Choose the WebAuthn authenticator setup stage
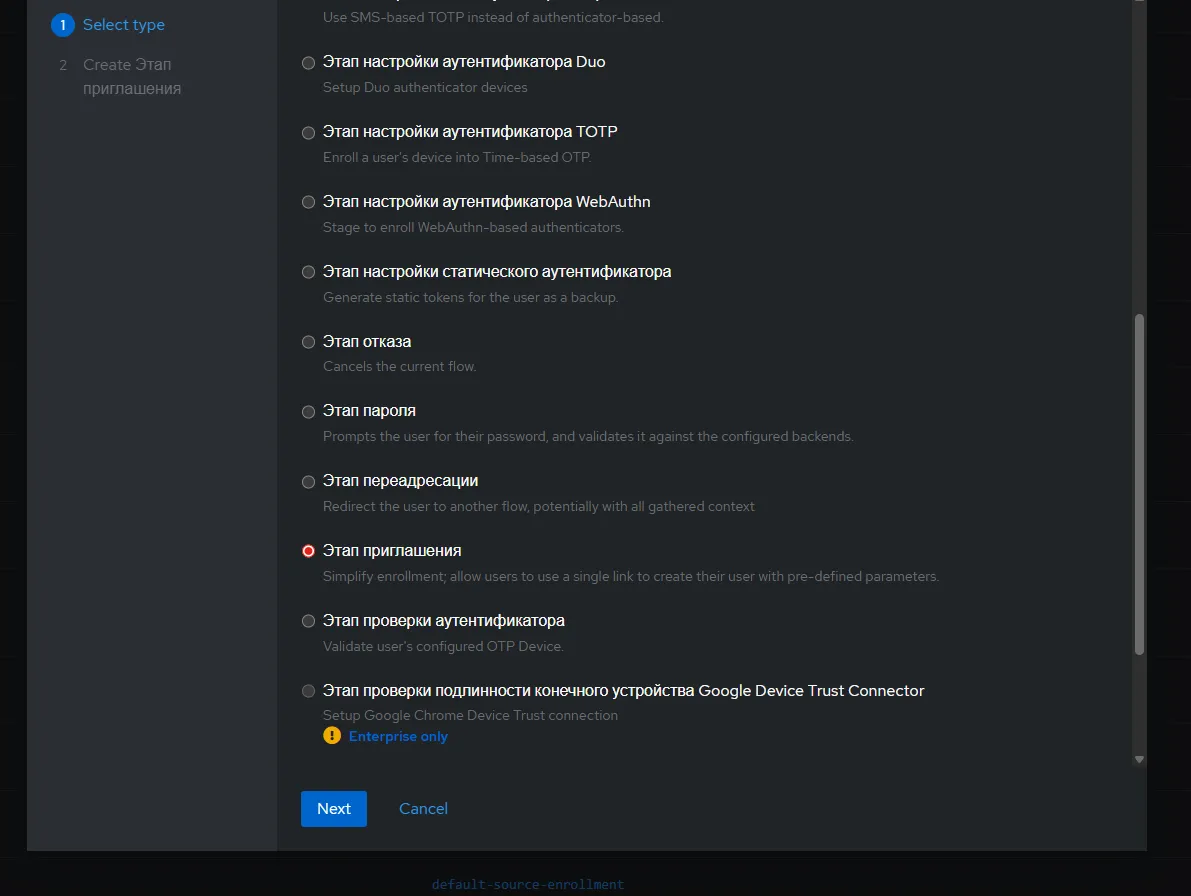 (x=308, y=202)
